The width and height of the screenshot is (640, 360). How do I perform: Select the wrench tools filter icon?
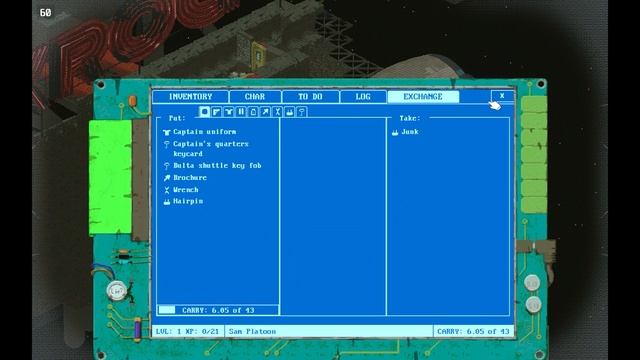click(x=278, y=111)
